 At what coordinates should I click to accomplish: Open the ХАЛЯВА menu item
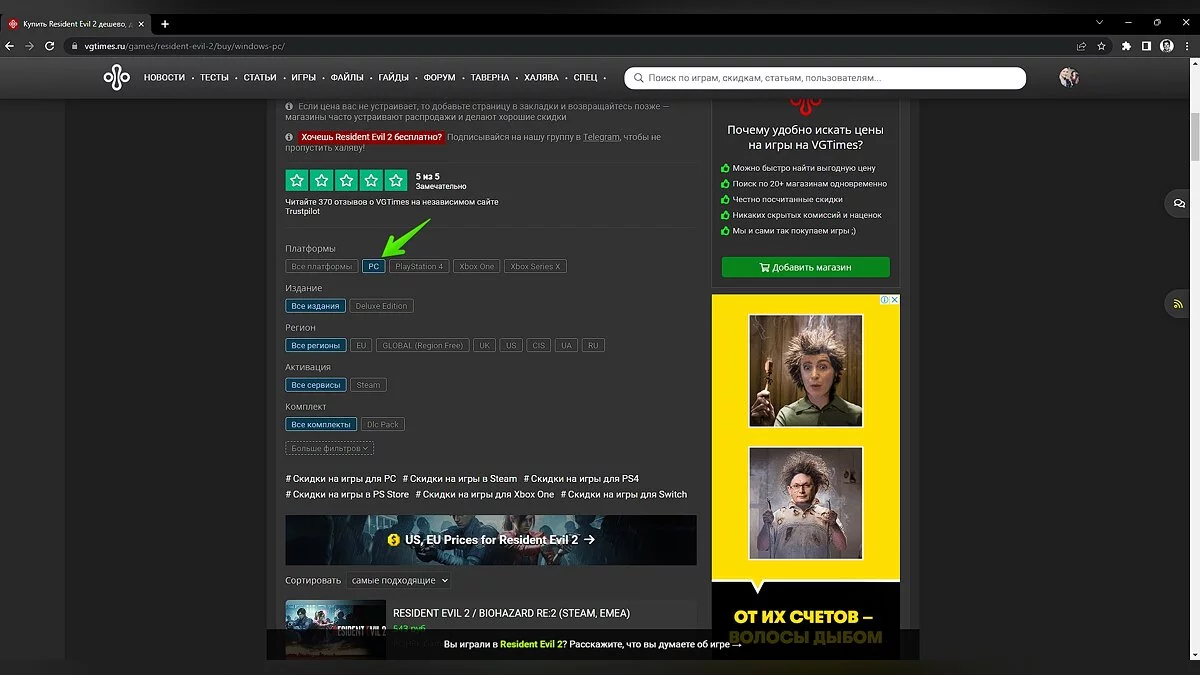[543, 77]
